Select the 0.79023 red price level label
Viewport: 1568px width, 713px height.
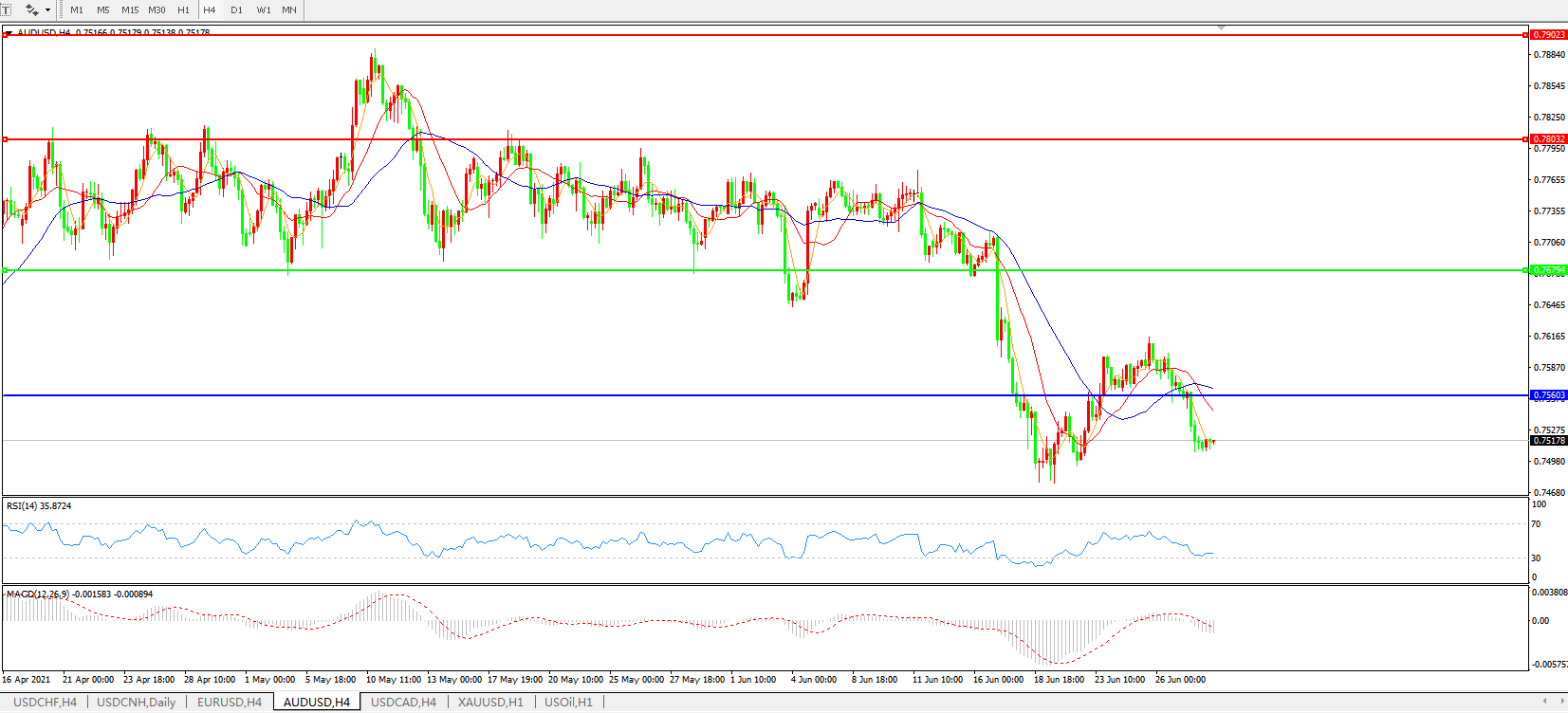[1548, 35]
